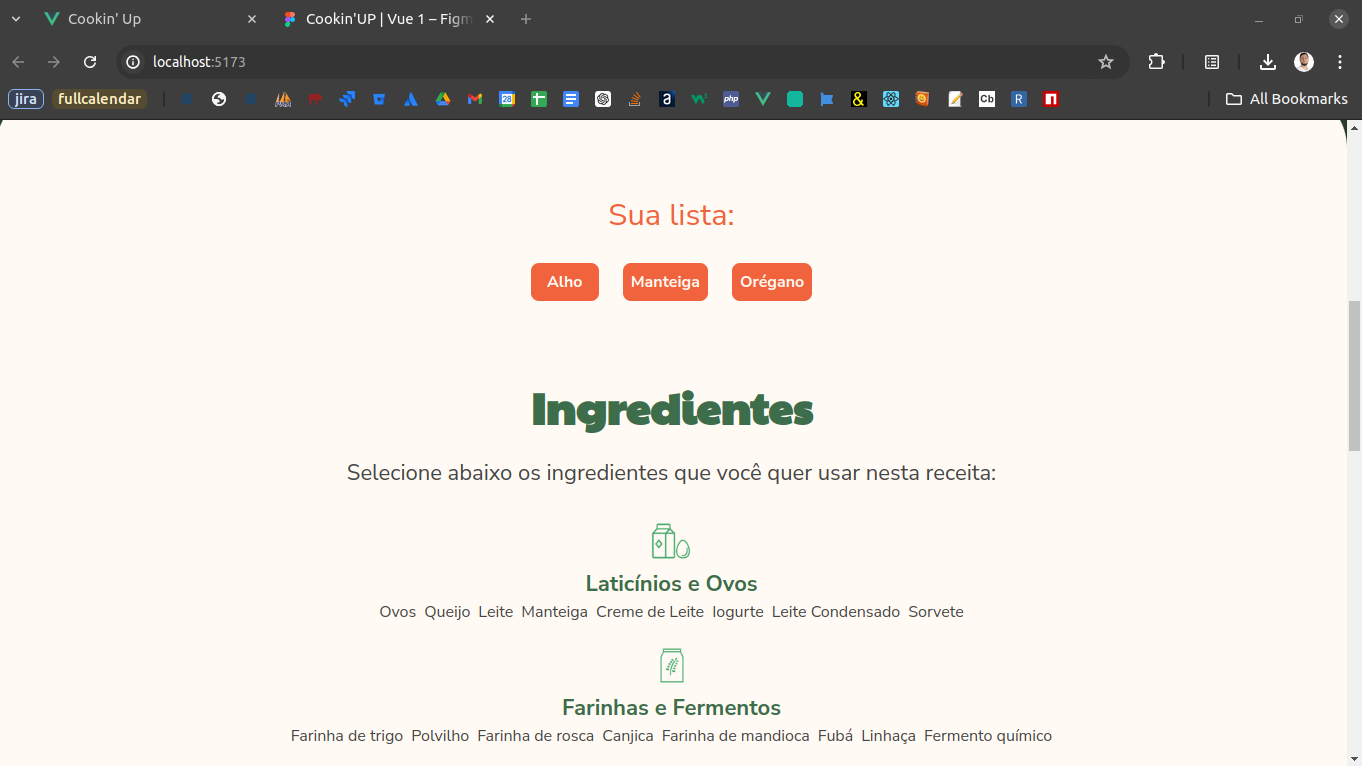1362x766 pixels.
Task: Open the Amazon bookmark
Action: 667,99
